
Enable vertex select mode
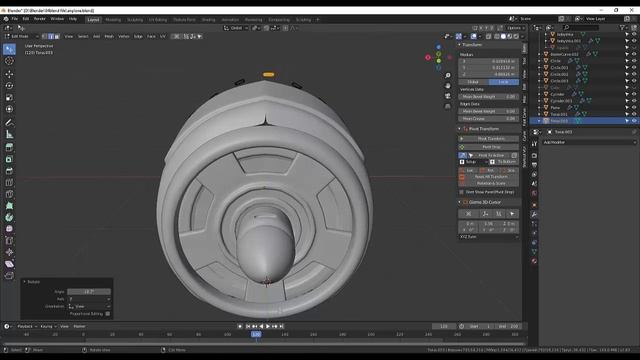45,36
